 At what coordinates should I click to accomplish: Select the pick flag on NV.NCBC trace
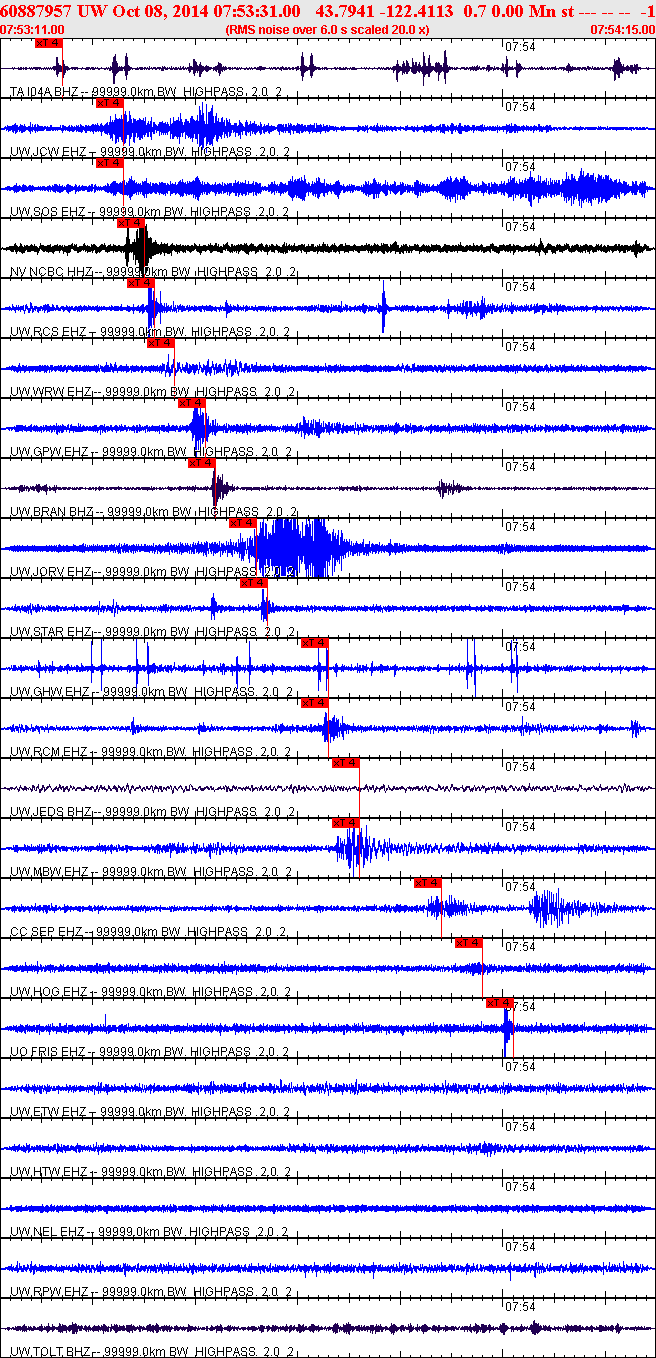130,223
